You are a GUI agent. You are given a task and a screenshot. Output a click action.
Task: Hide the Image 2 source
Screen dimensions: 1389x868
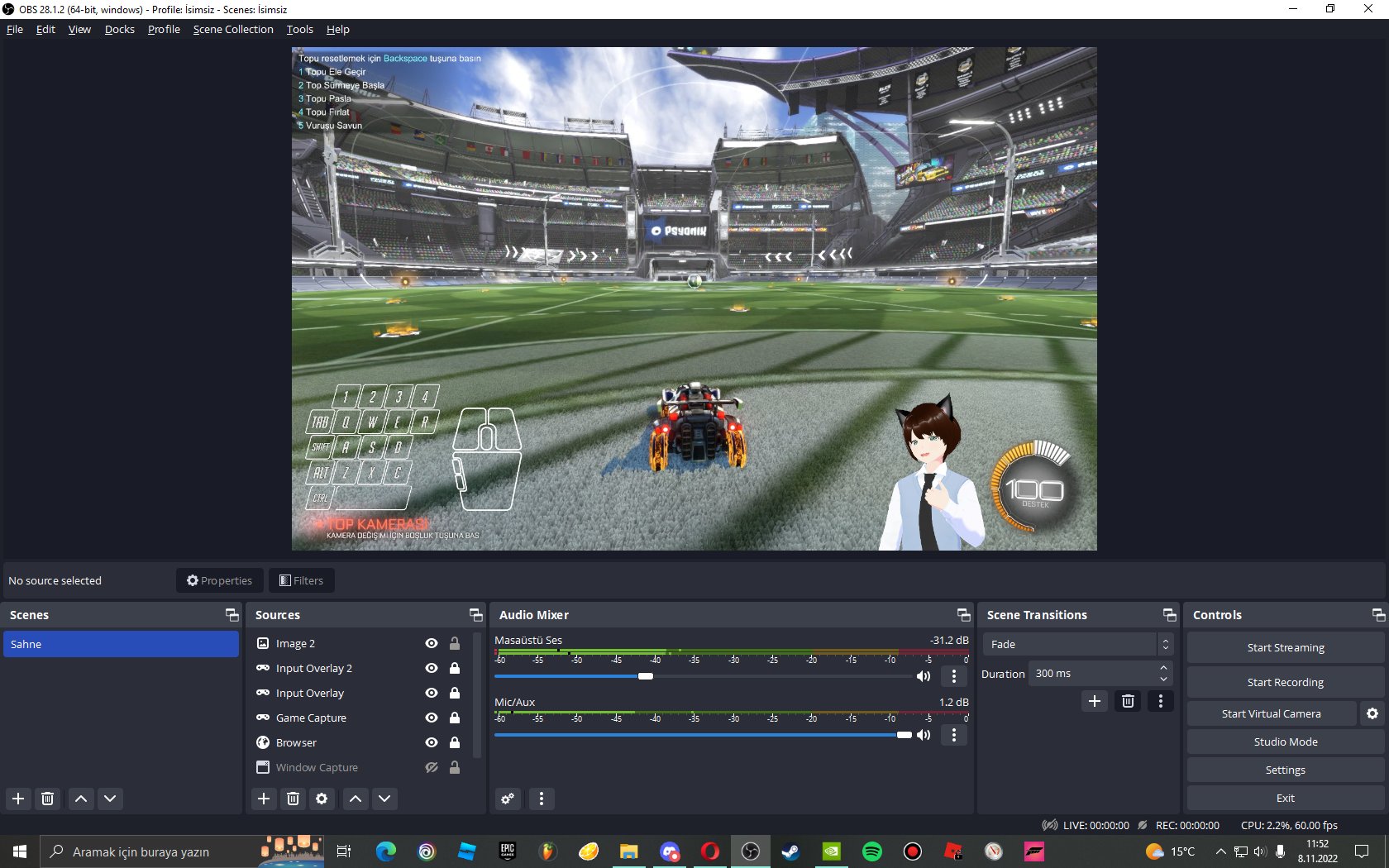pyautogui.click(x=432, y=643)
